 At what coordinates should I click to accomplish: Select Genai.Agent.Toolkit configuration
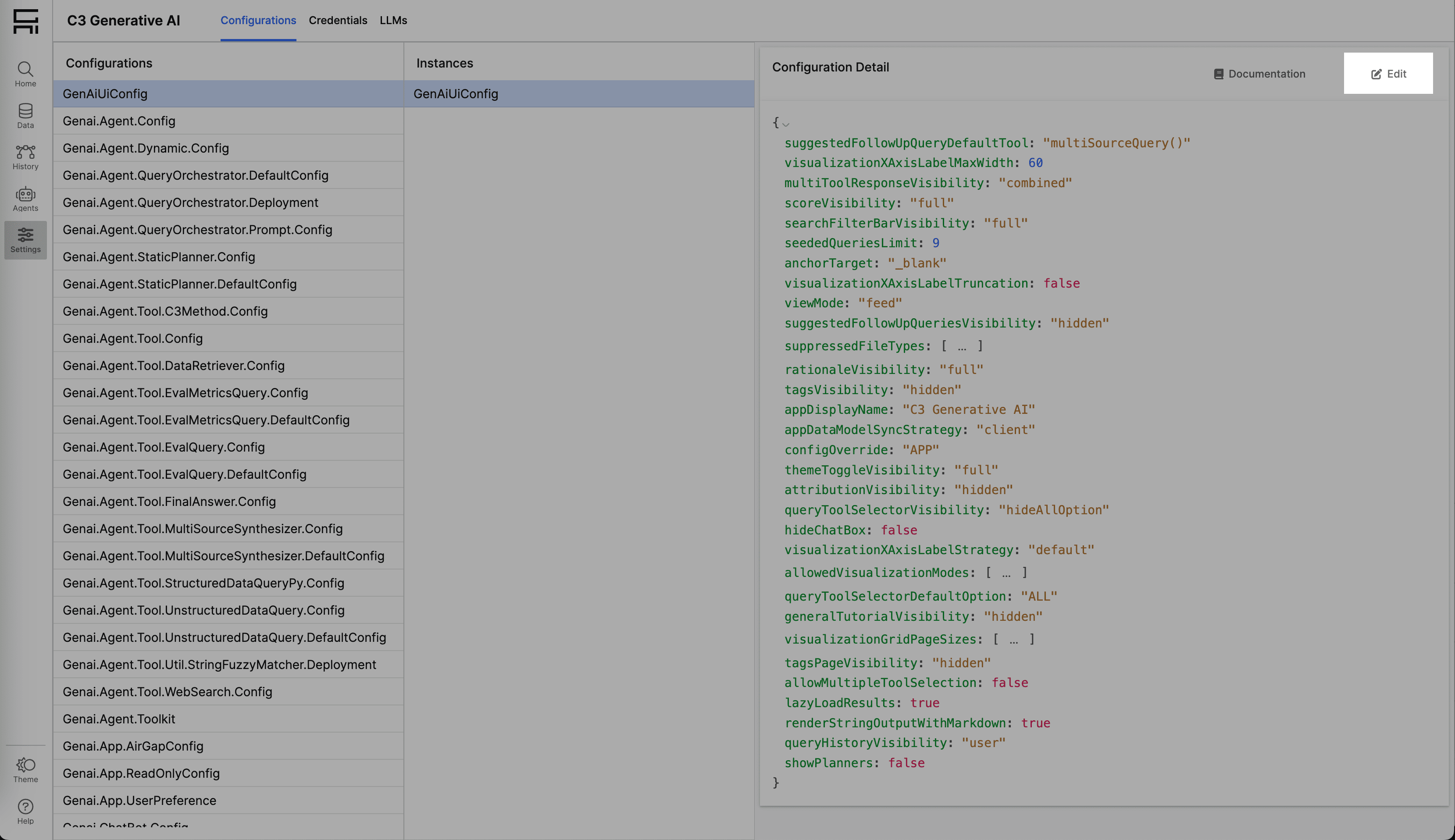click(x=119, y=719)
